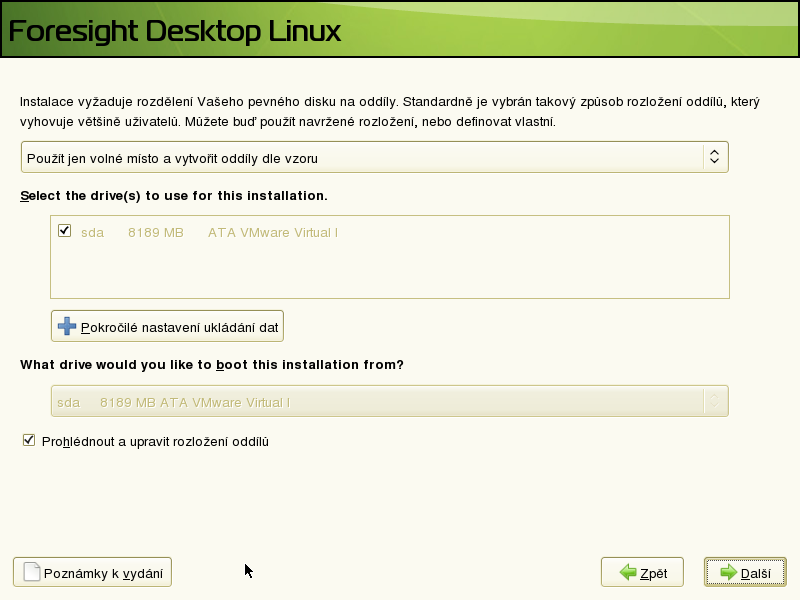Image resolution: width=800 pixels, height=600 pixels.
Task: Click the ATA VMware Virtual I model entry
Action: 272,232
